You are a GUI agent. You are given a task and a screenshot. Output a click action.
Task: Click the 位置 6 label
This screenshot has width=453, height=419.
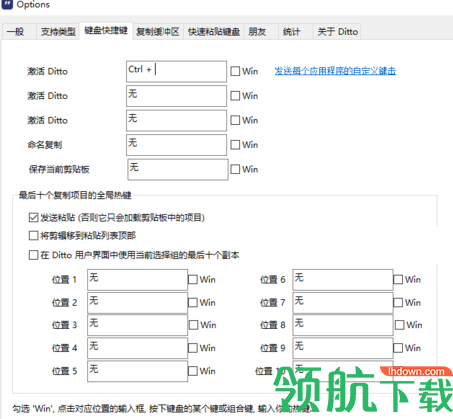pyautogui.click(x=273, y=280)
